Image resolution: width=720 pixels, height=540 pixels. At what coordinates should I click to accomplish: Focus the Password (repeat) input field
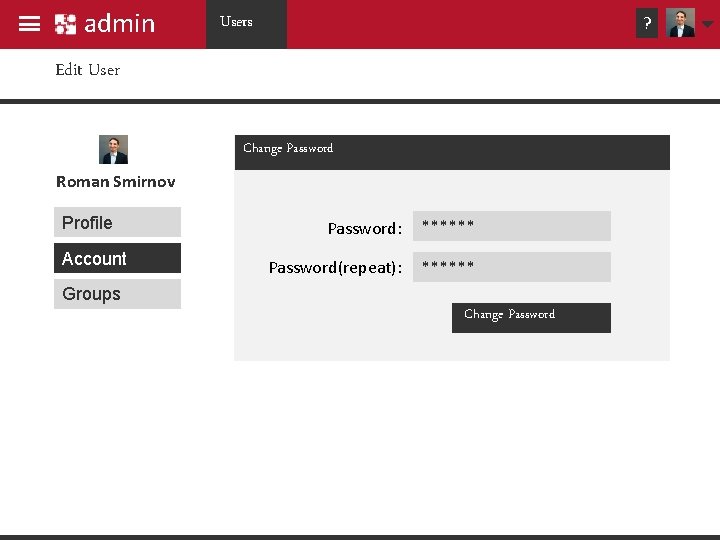[512, 267]
